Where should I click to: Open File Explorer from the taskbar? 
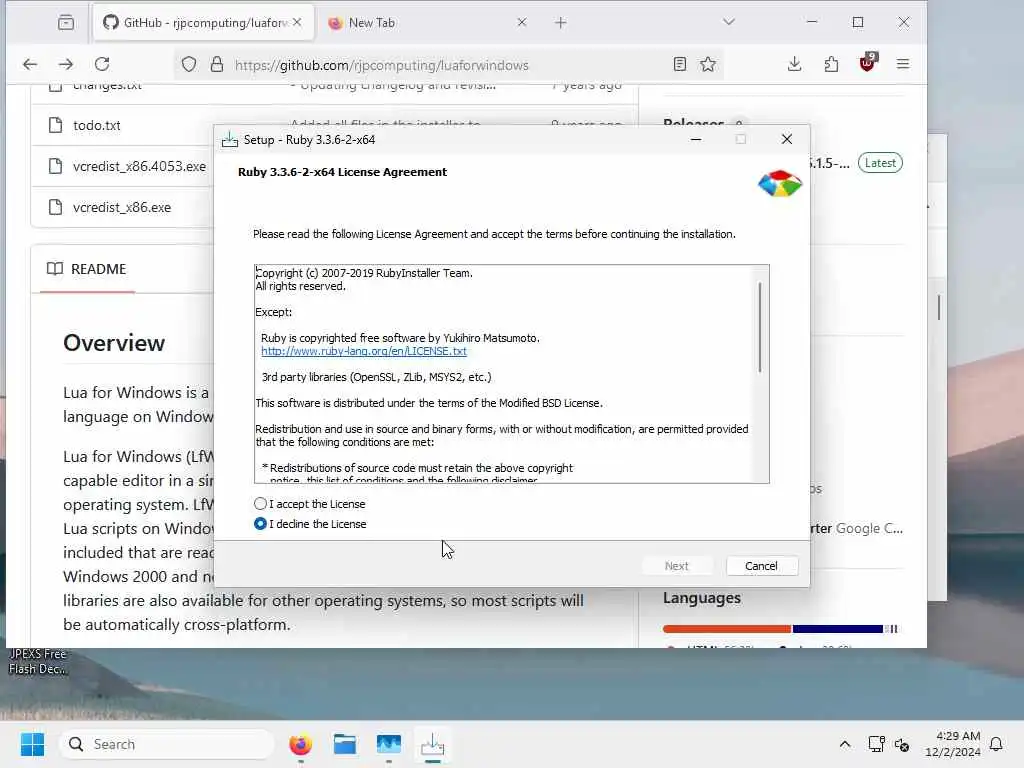[345, 744]
